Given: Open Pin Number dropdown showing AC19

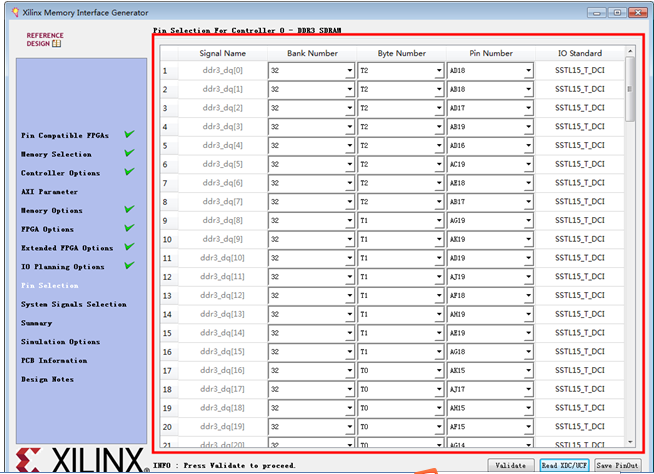Looking at the screenshot, I should (x=490, y=164).
